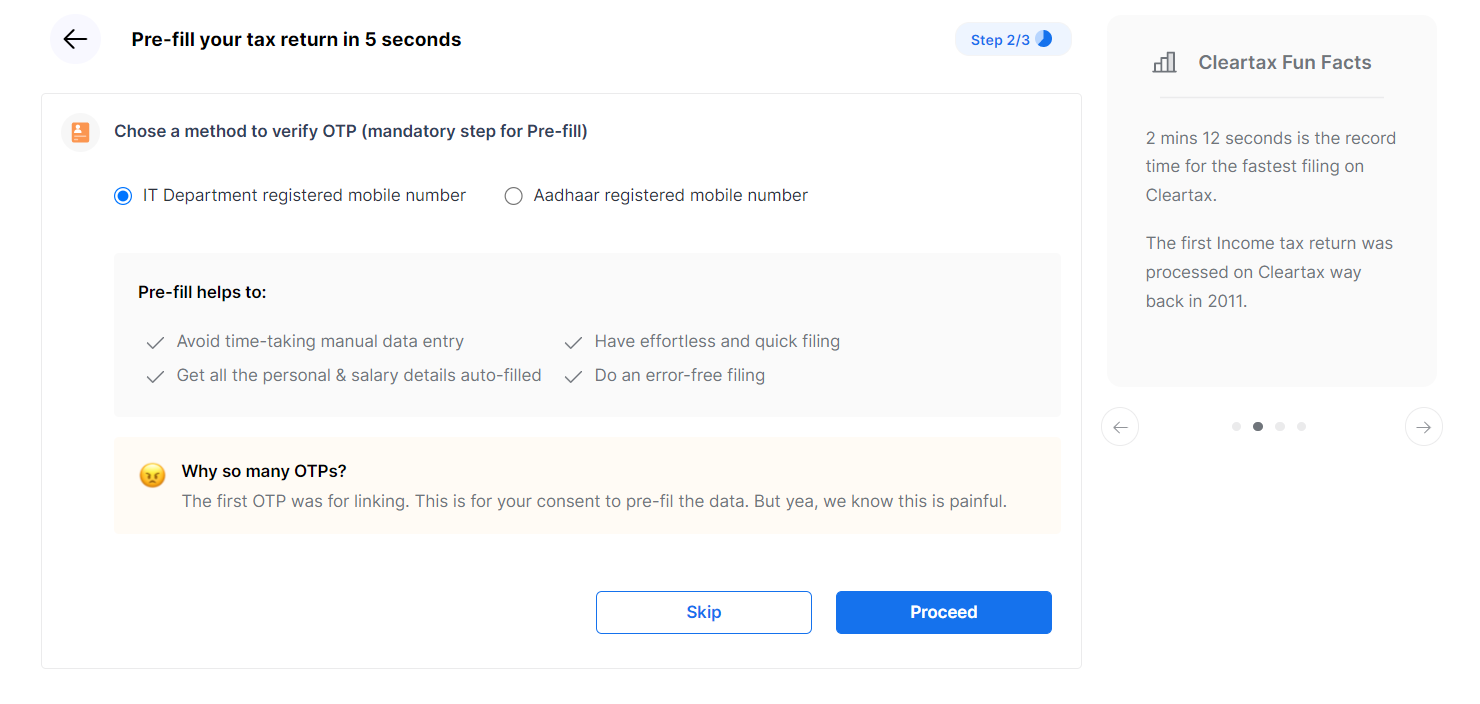Open the Cleartax Fun Facts panel heading
Screen dimensions: 1480x704
(1284, 61)
